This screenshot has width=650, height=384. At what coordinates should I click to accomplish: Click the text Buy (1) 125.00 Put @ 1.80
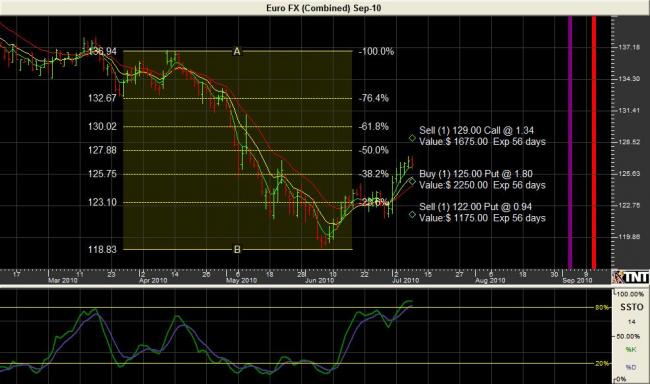click(x=476, y=174)
